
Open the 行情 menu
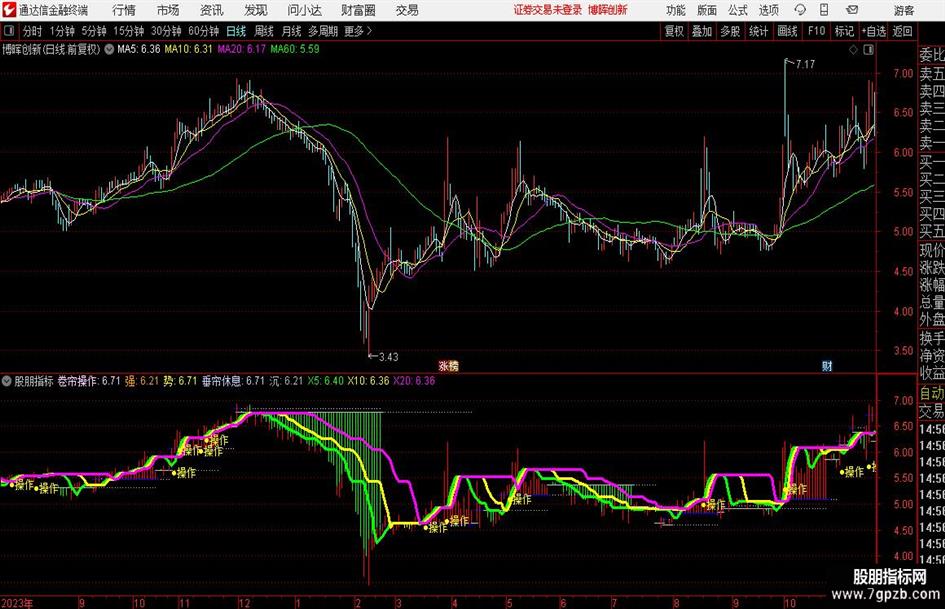pyautogui.click(x=124, y=10)
